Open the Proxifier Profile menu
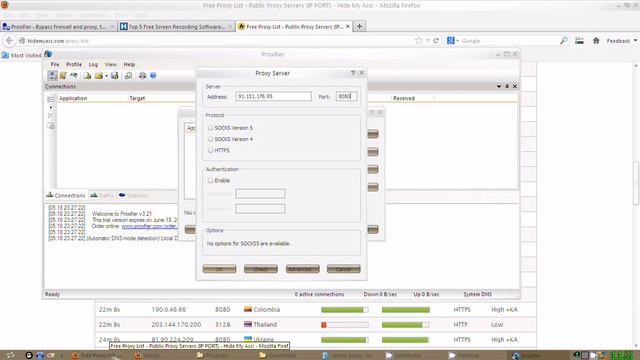This screenshot has height=360, width=640. pos(74,64)
